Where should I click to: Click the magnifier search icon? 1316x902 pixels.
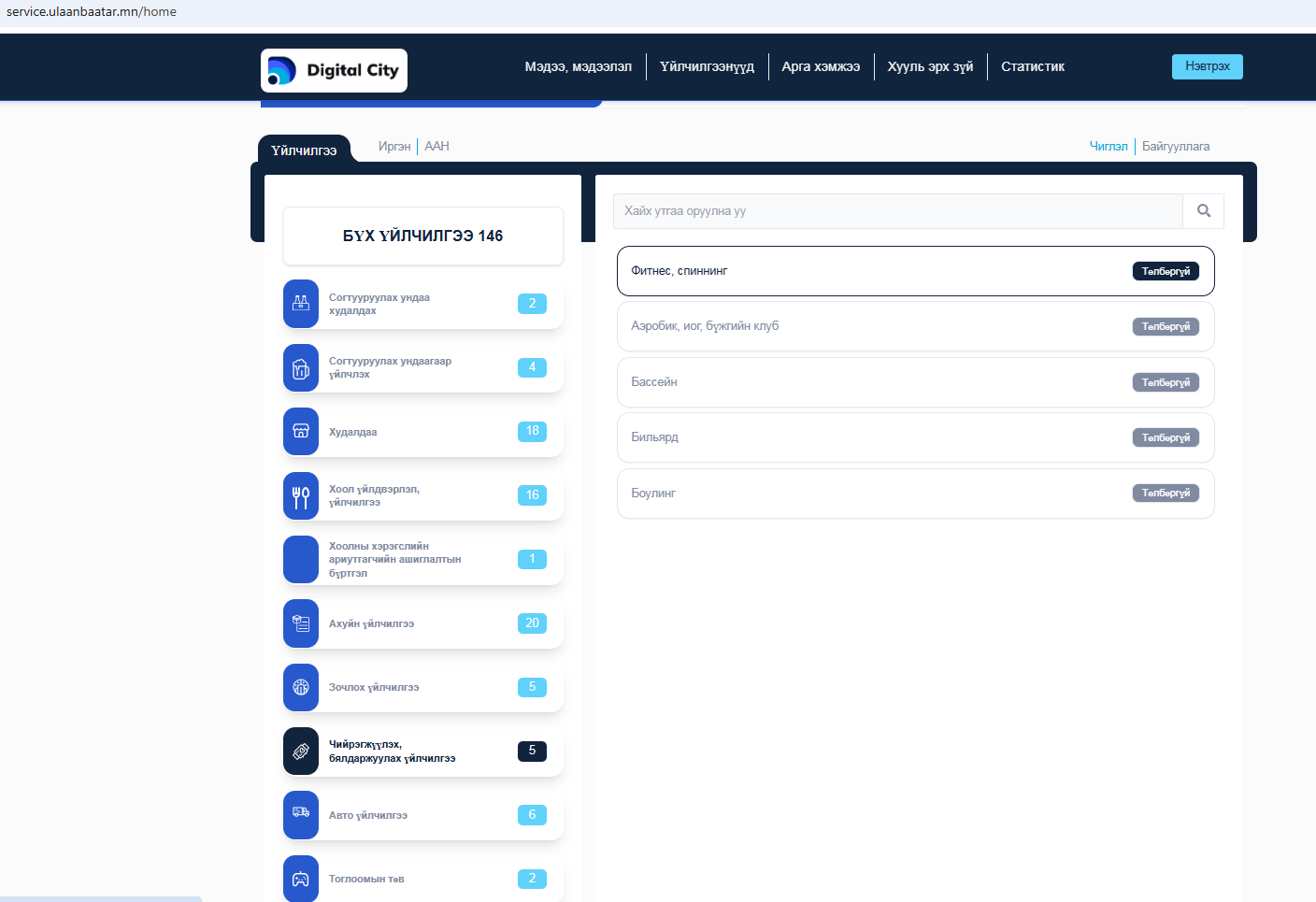tap(1203, 211)
